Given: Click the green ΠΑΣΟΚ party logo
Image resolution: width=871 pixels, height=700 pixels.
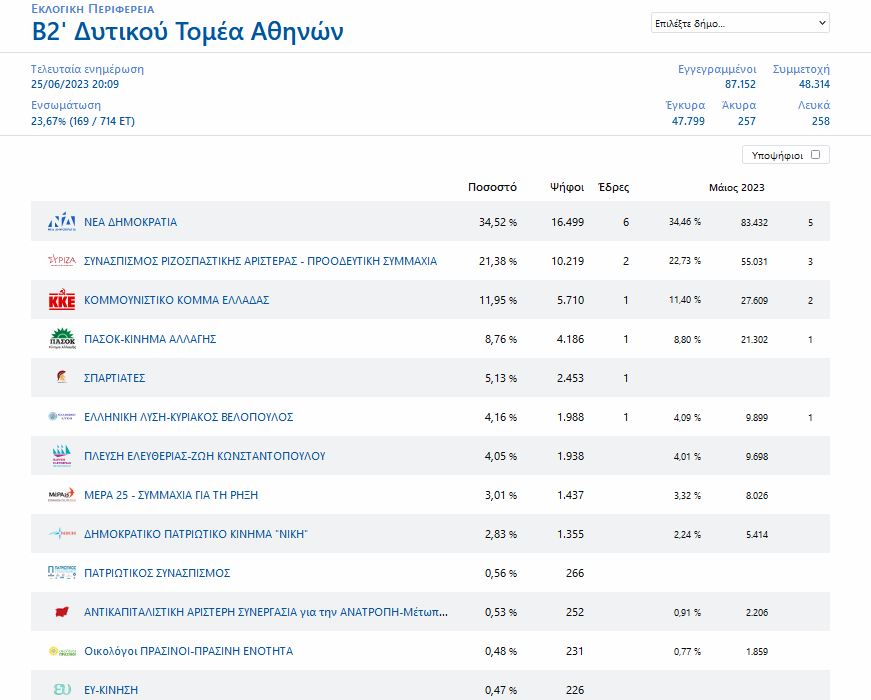Looking at the screenshot, I should coord(62,339).
